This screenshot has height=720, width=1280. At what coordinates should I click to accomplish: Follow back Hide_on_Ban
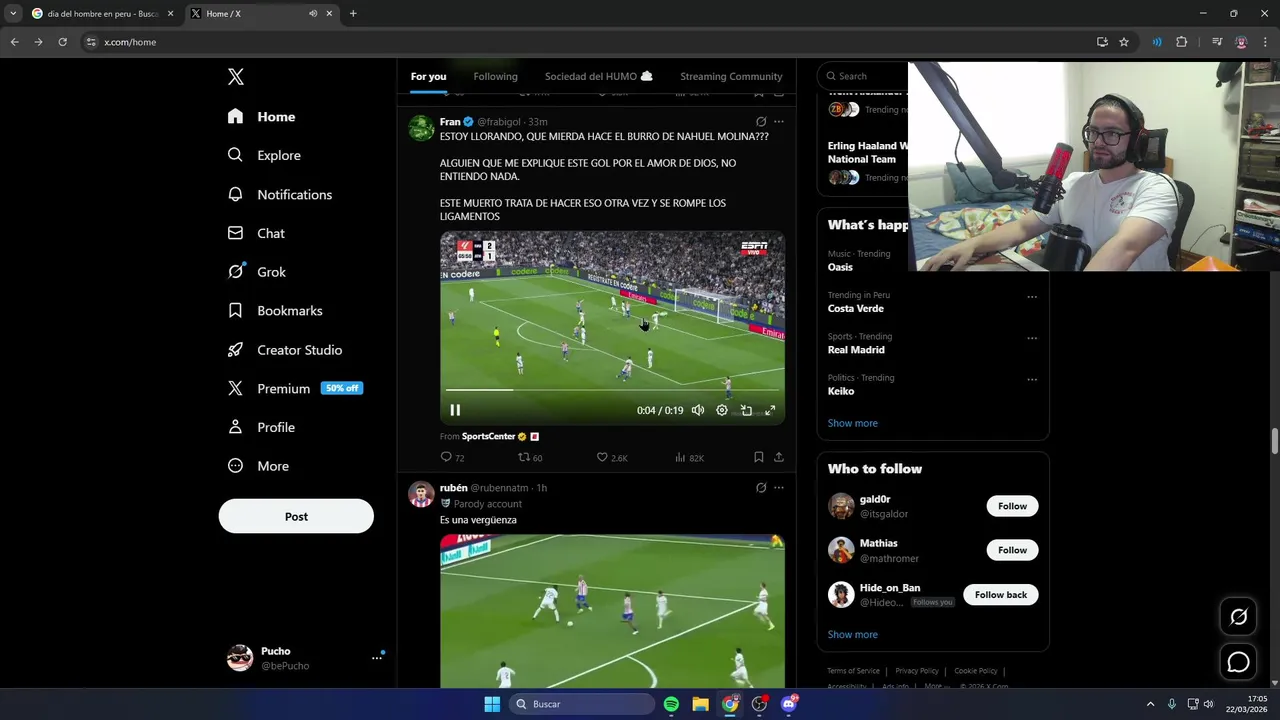click(1000, 595)
